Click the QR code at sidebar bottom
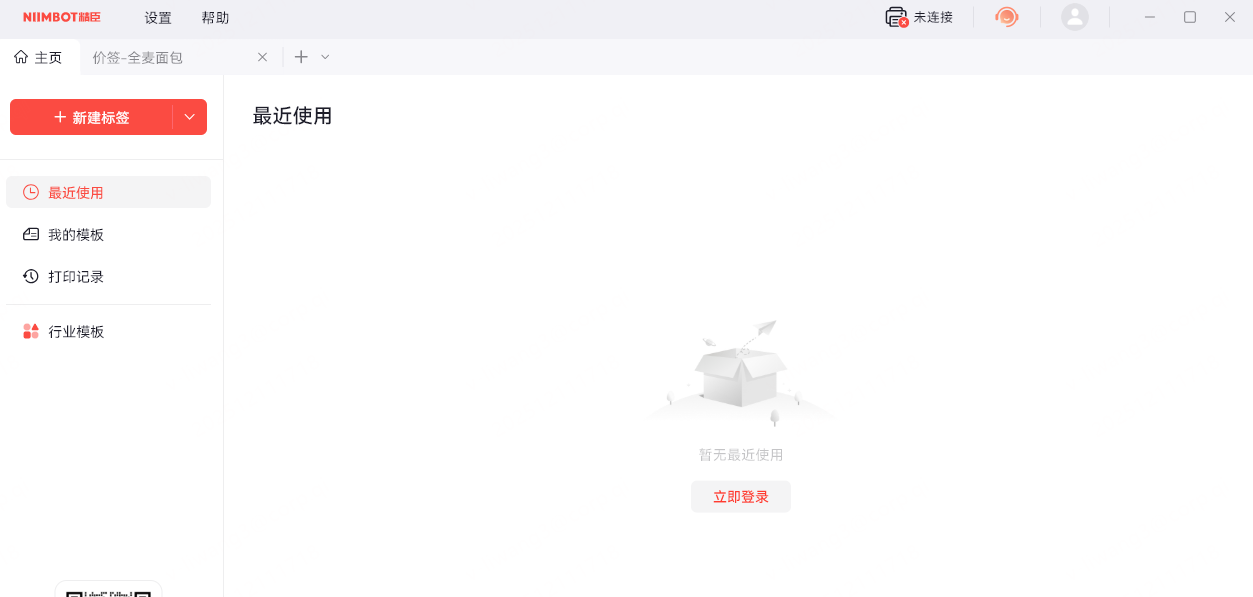Screen dimensions: 1253x597 108,592
